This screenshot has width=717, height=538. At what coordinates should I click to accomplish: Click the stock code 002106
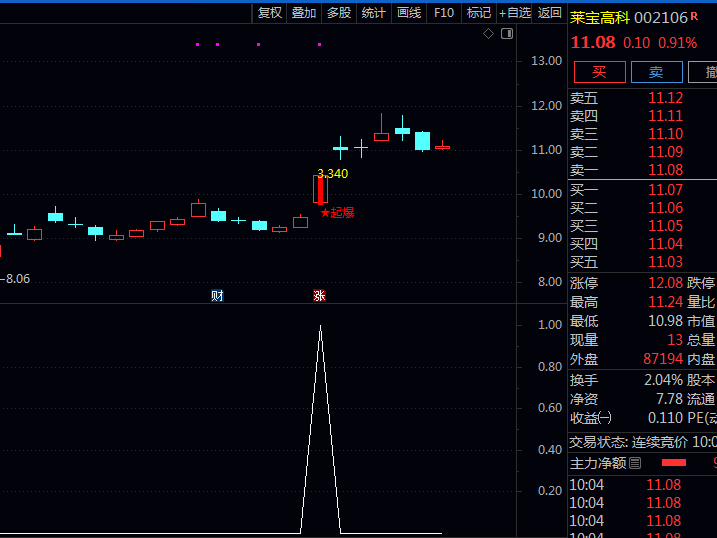[661, 18]
